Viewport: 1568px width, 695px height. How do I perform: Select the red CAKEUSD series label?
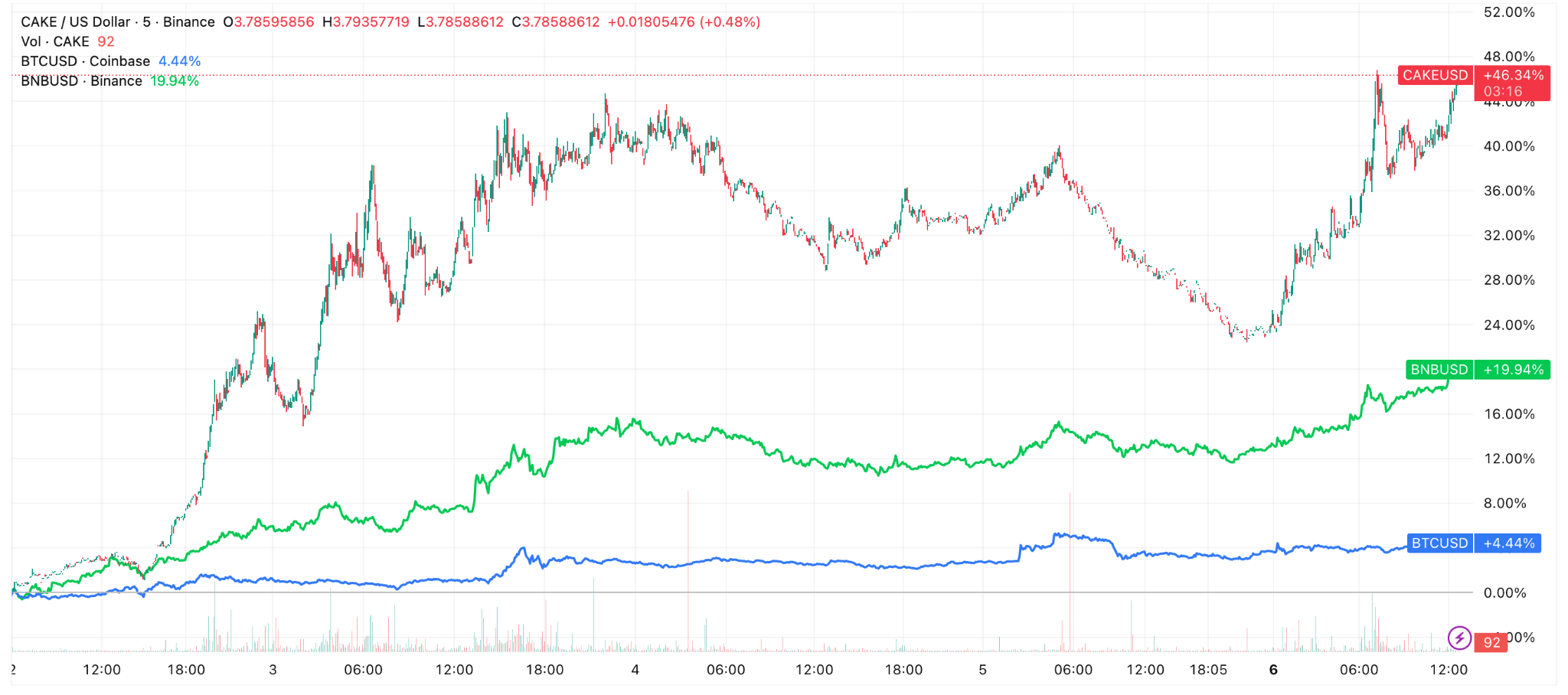coord(1435,75)
